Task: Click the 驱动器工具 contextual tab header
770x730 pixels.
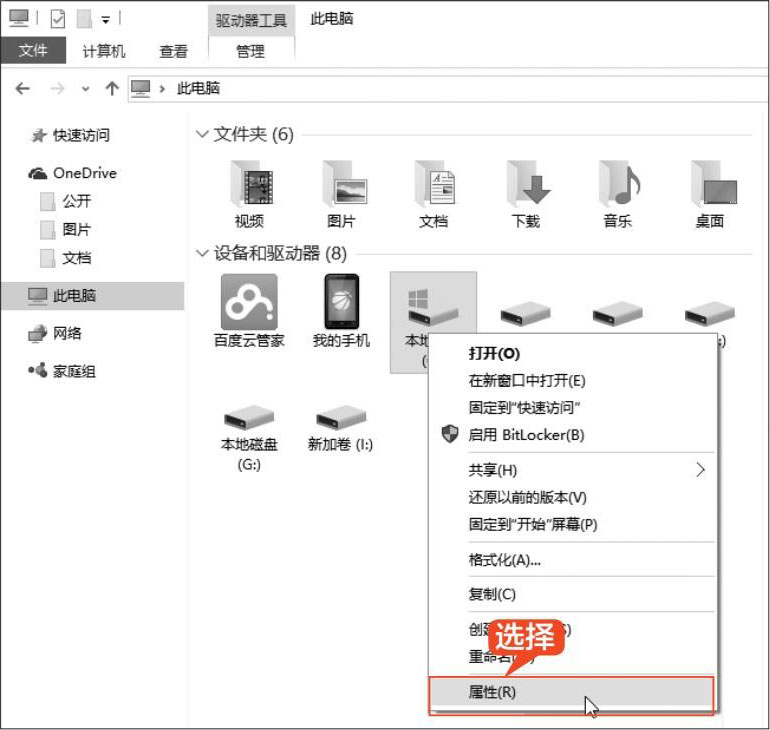Action: point(251,21)
